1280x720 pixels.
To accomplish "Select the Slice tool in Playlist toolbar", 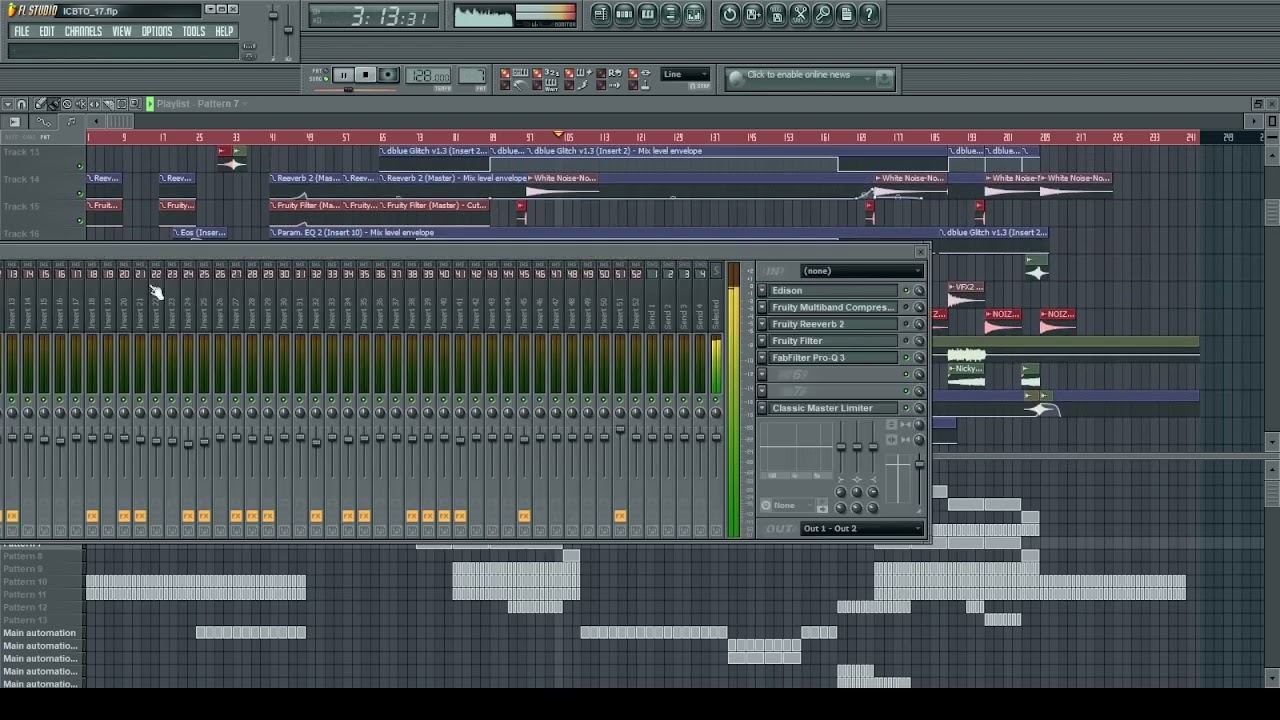I will [x=108, y=104].
